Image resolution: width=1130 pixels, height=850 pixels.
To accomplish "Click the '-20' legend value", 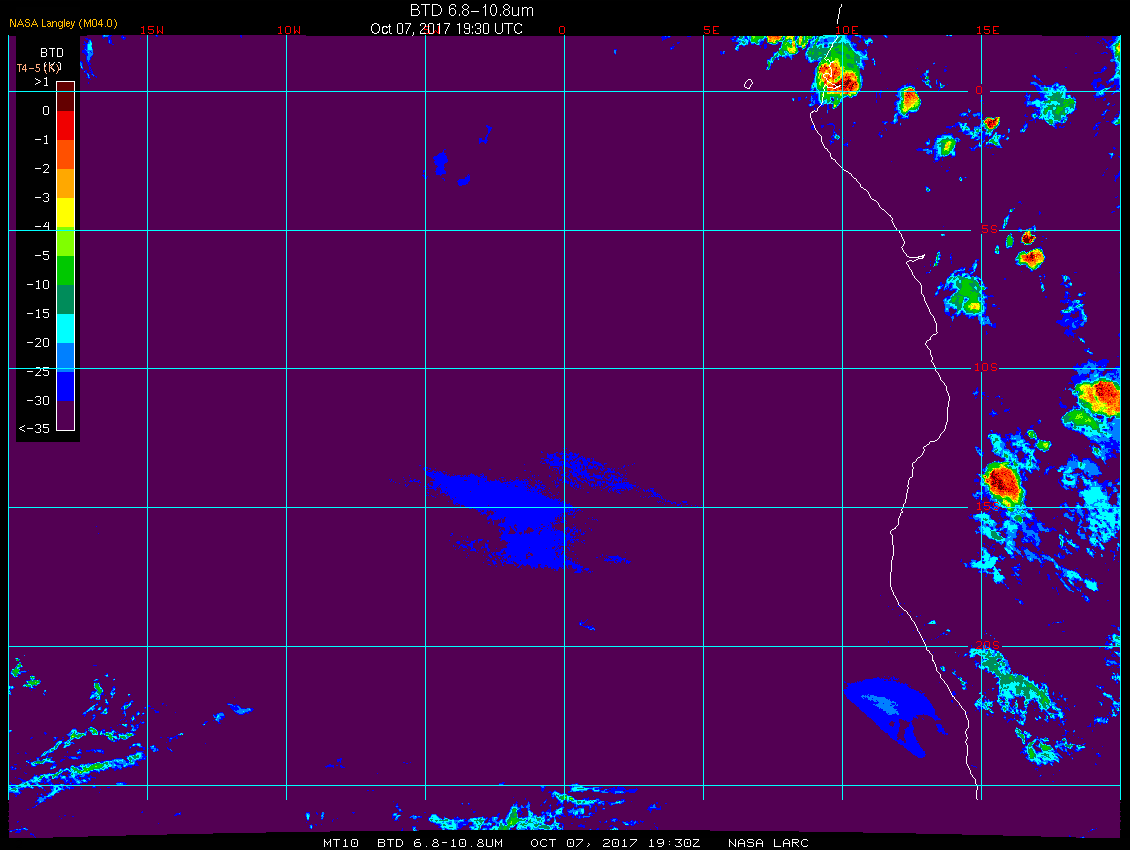I will click(x=37, y=342).
